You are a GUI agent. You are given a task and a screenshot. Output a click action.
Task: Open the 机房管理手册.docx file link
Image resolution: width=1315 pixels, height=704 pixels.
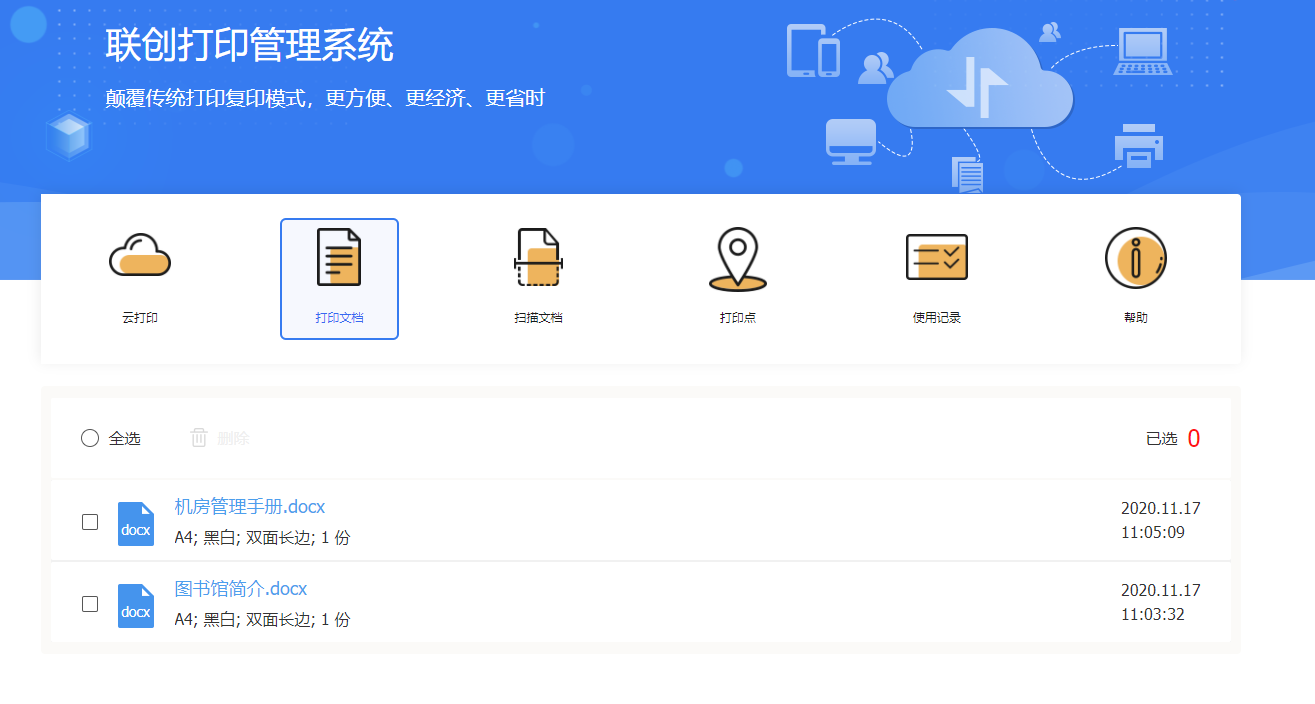[x=250, y=506]
